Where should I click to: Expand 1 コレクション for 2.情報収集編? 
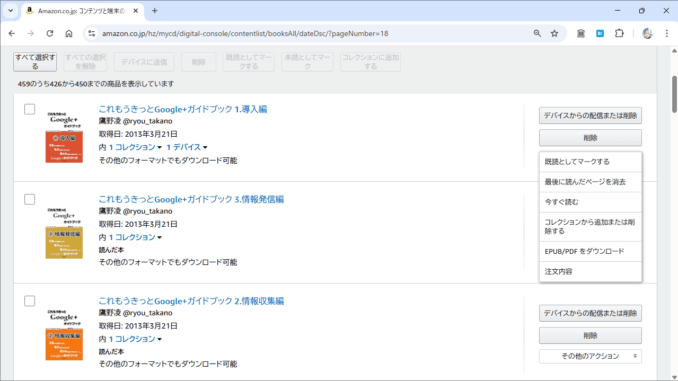(135, 339)
